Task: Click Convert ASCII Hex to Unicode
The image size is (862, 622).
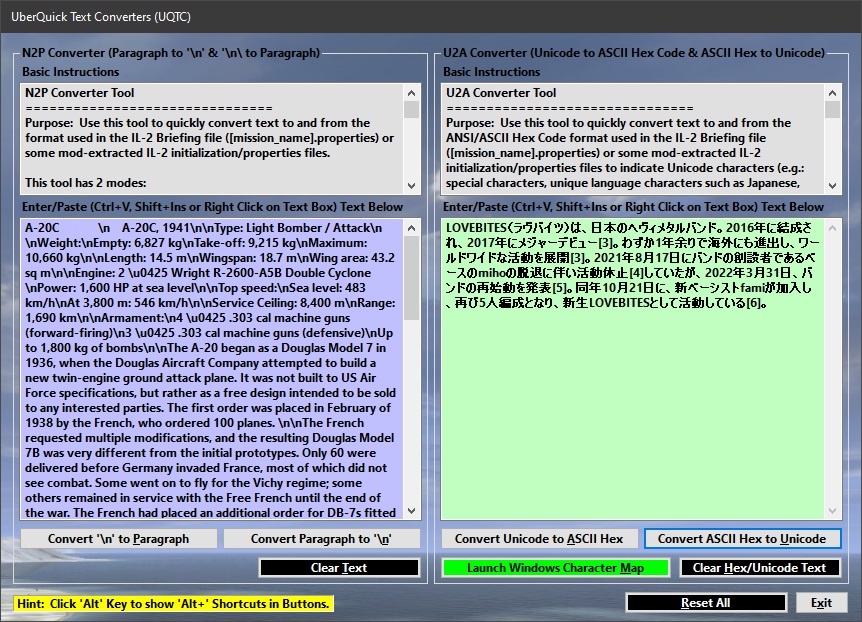Action: coord(742,538)
